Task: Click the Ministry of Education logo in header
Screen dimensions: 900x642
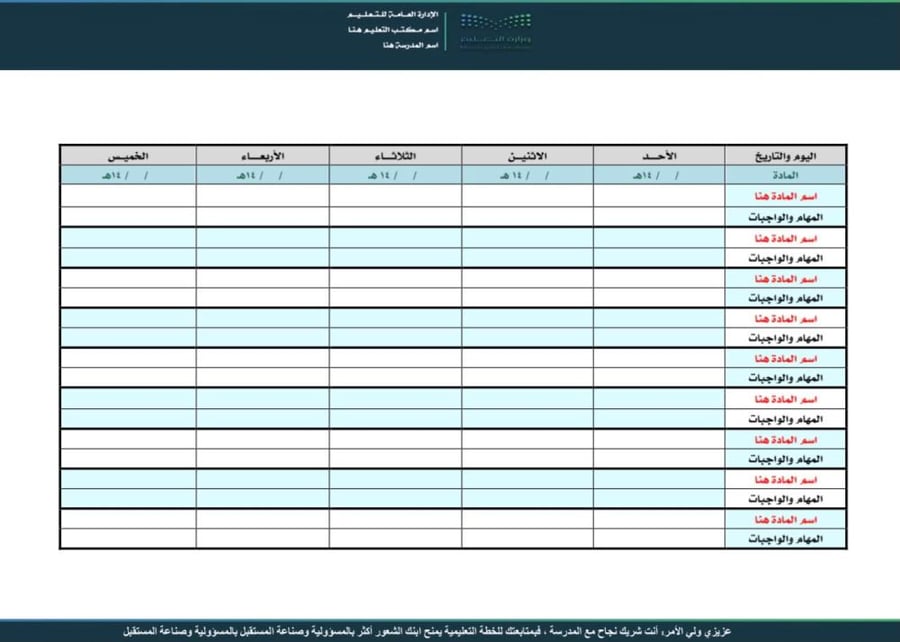Action: point(495,32)
